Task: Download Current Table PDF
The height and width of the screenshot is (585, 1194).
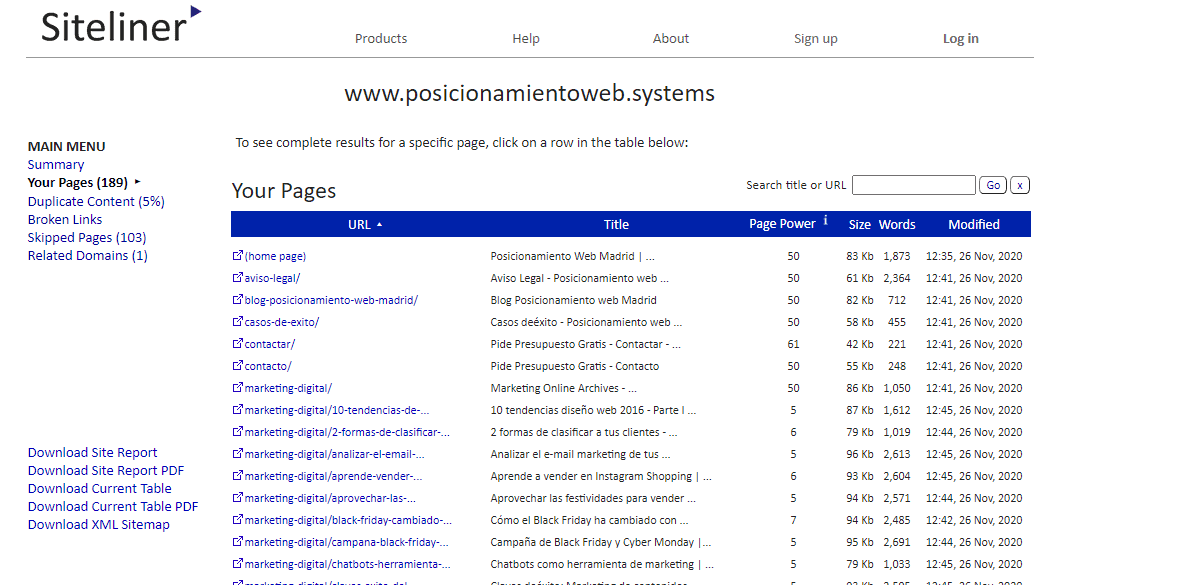Action: pyautogui.click(x=113, y=507)
